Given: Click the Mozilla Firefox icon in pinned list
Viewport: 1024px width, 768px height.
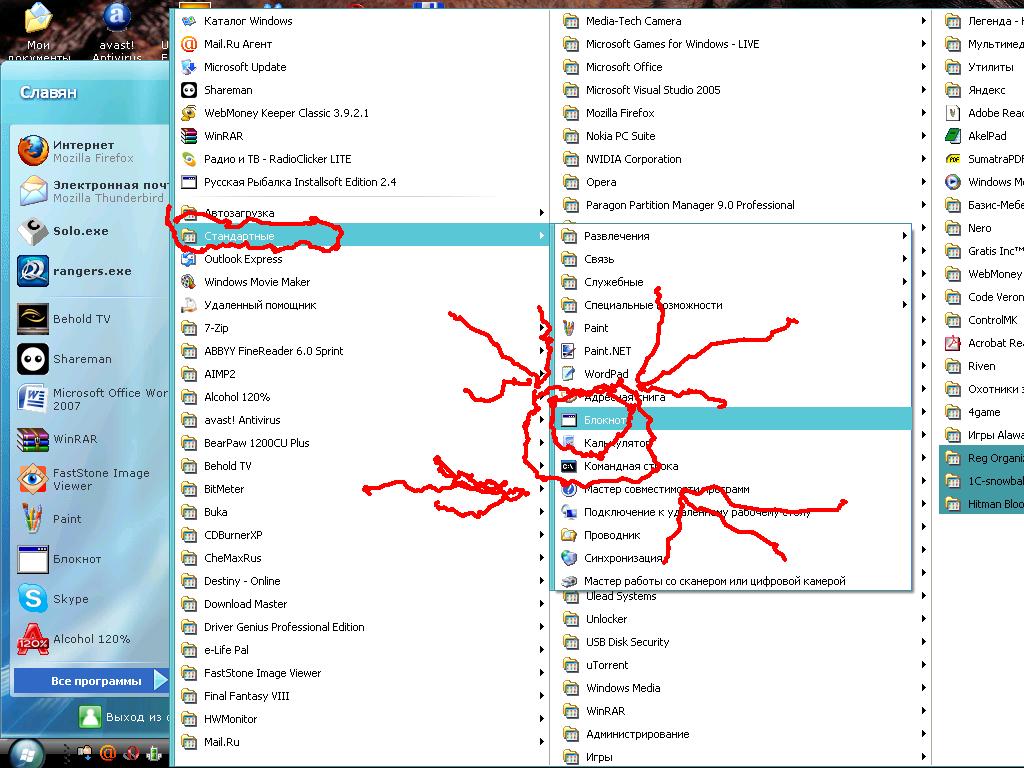Looking at the screenshot, I should tap(33, 151).
